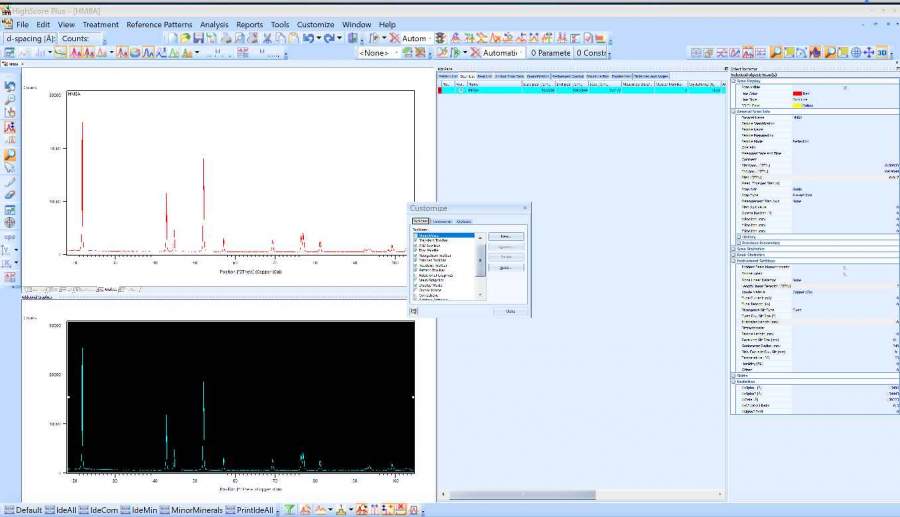Collapse the Scan Display section in Object Inspector
Viewport: 900px width, 517px height.
(734, 80)
